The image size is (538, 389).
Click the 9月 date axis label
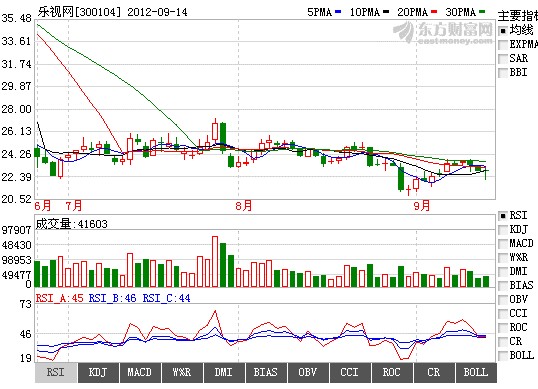coord(422,206)
